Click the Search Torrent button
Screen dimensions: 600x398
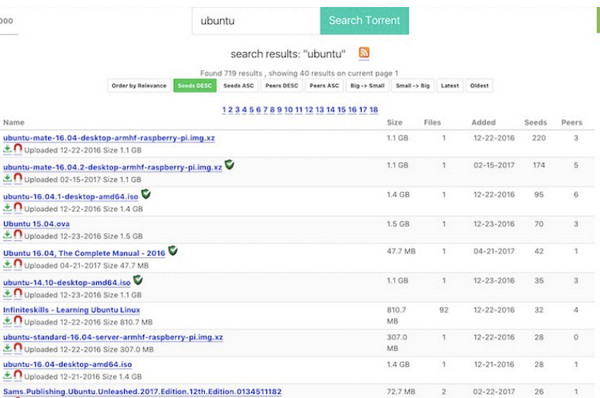click(x=364, y=21)
